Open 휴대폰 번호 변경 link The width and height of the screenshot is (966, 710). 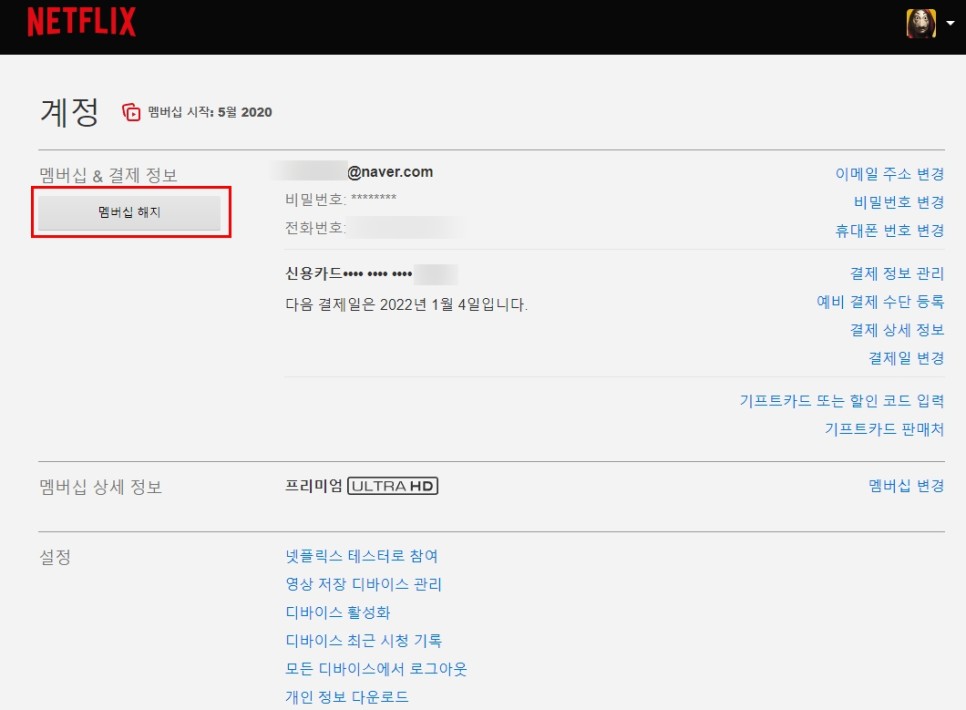(890, 231)
